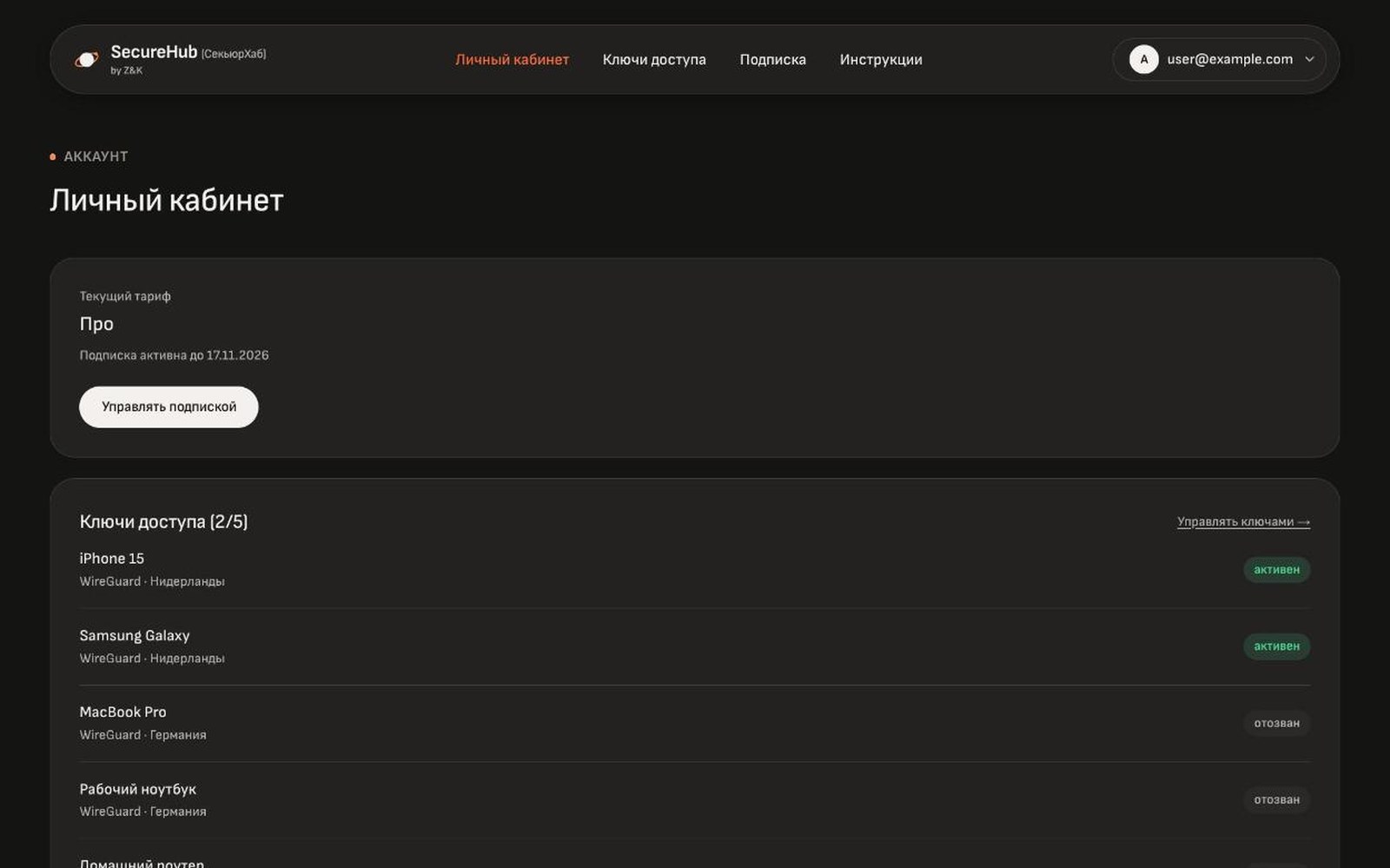Select the Samsung Galaxy key name
The image size is (1390, 868).
(x=135, y=635)
